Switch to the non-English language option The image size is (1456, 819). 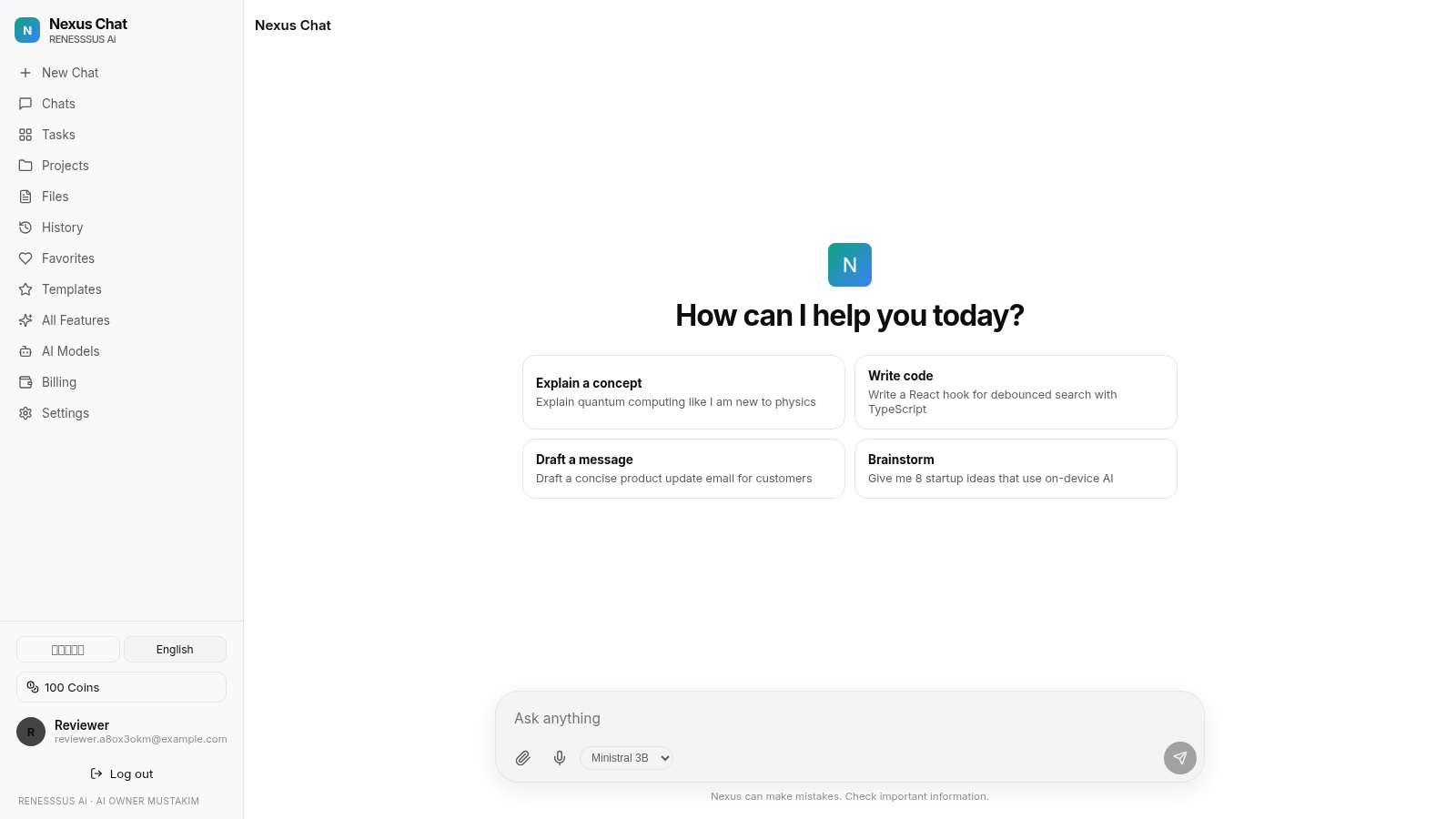click(68, 650)
